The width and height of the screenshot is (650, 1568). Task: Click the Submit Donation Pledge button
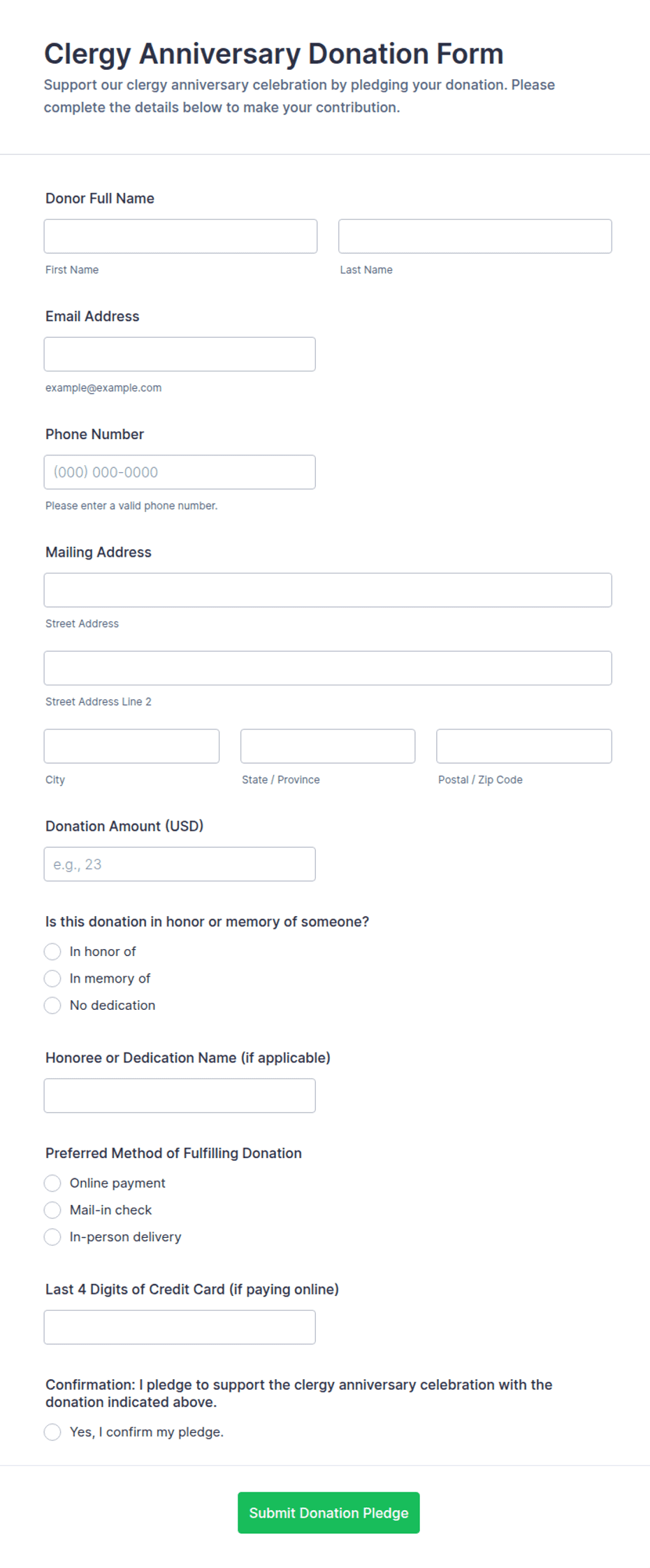tap(328, 1513)
